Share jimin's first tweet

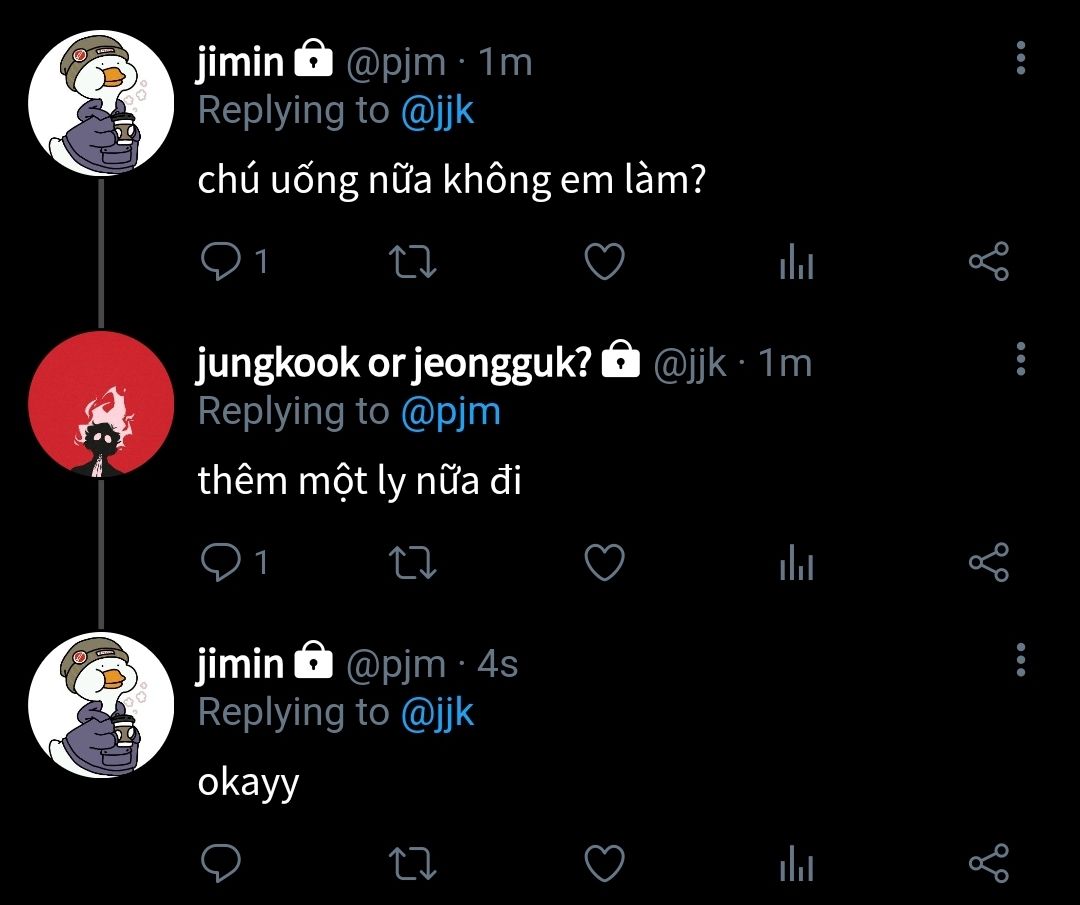[989, 263]
